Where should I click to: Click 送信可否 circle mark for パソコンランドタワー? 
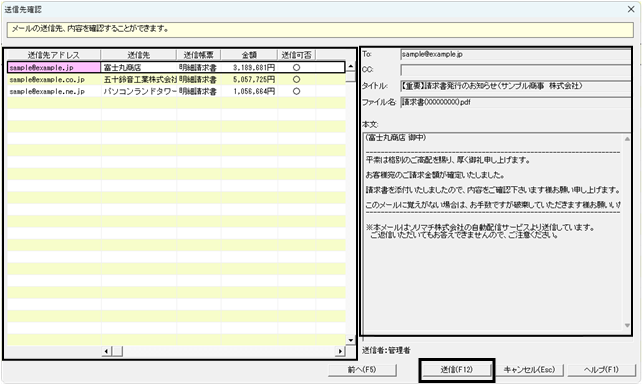coord(296,91)
